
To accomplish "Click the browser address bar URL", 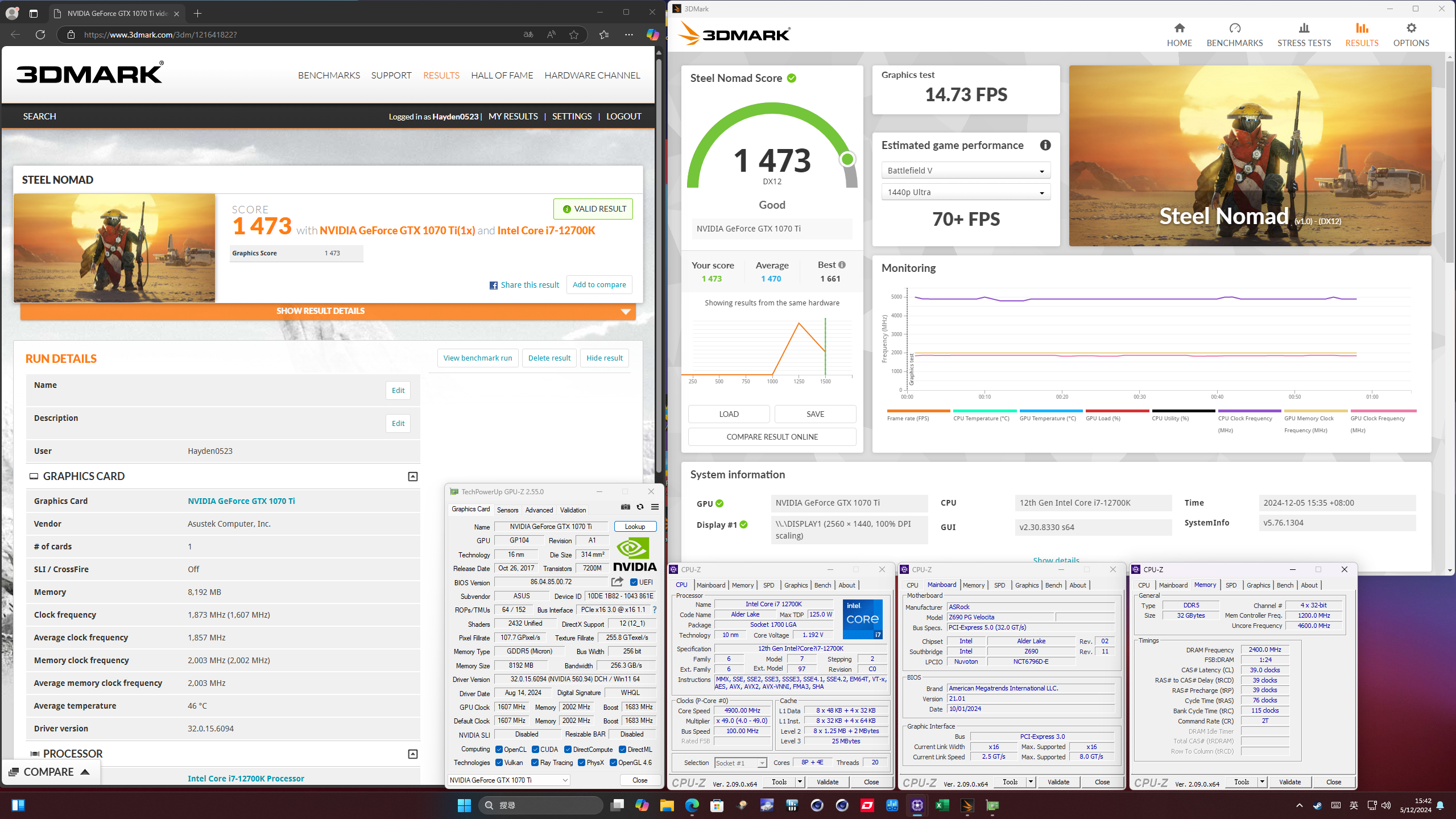I will click(160, 35).
